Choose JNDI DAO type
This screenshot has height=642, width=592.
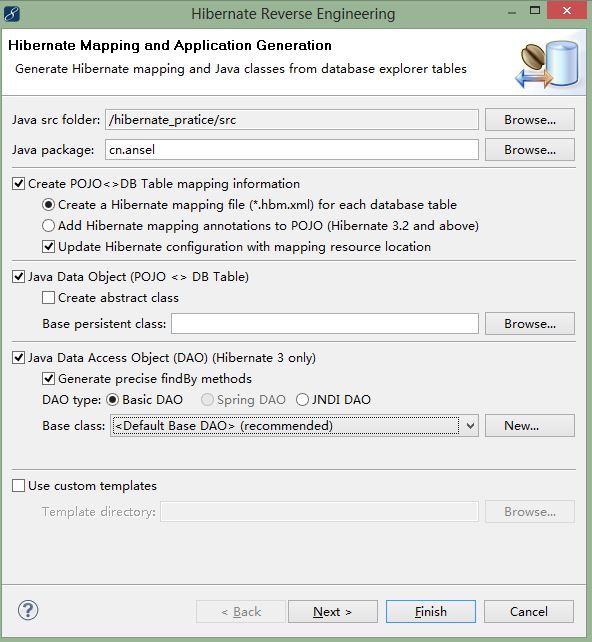302,400
